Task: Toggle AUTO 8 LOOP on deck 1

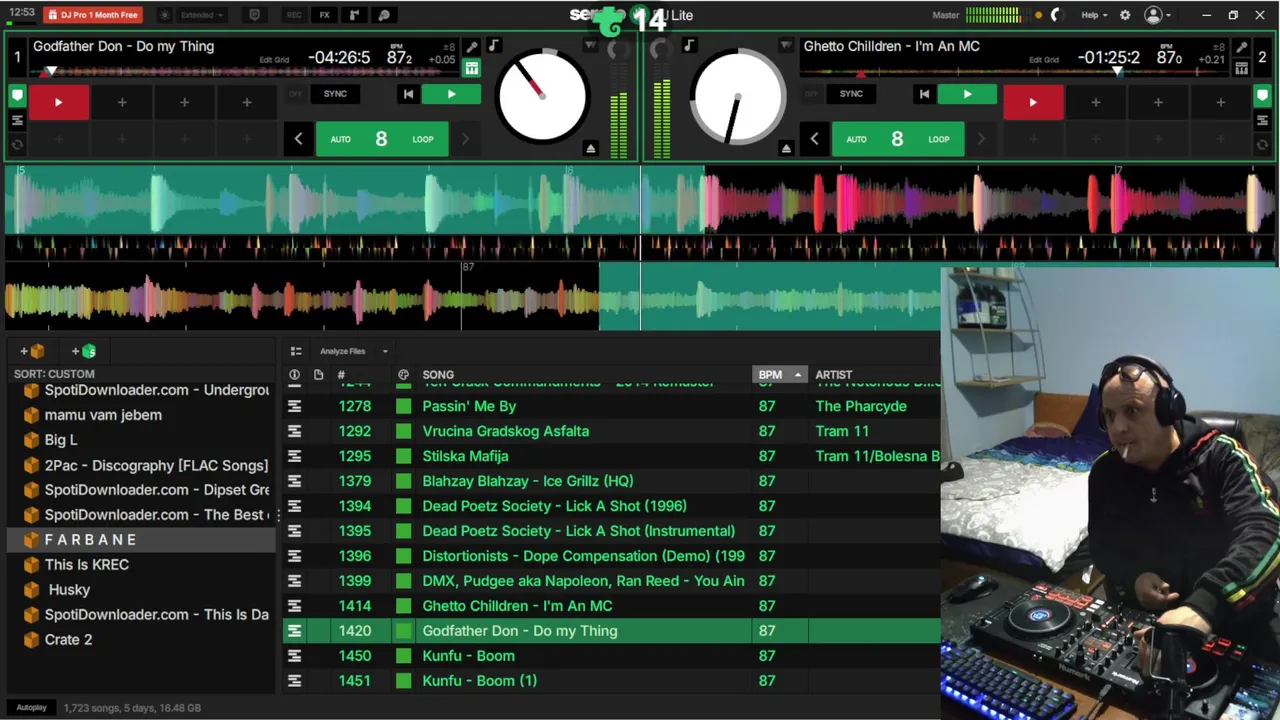Action: [x=381, y=139]
